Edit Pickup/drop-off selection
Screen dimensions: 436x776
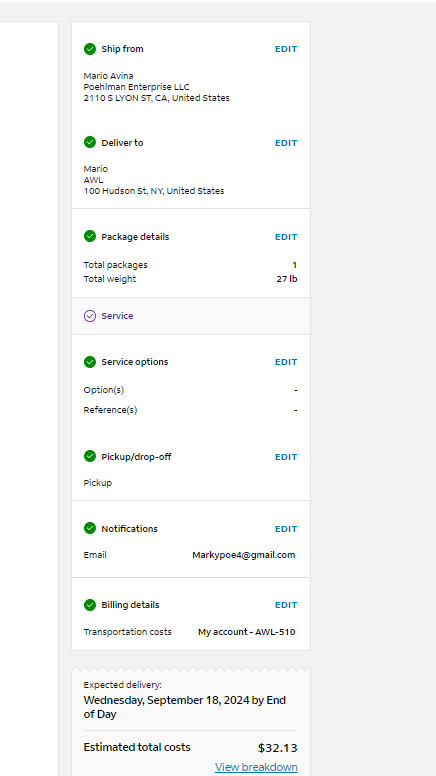(x=286, y=457)
